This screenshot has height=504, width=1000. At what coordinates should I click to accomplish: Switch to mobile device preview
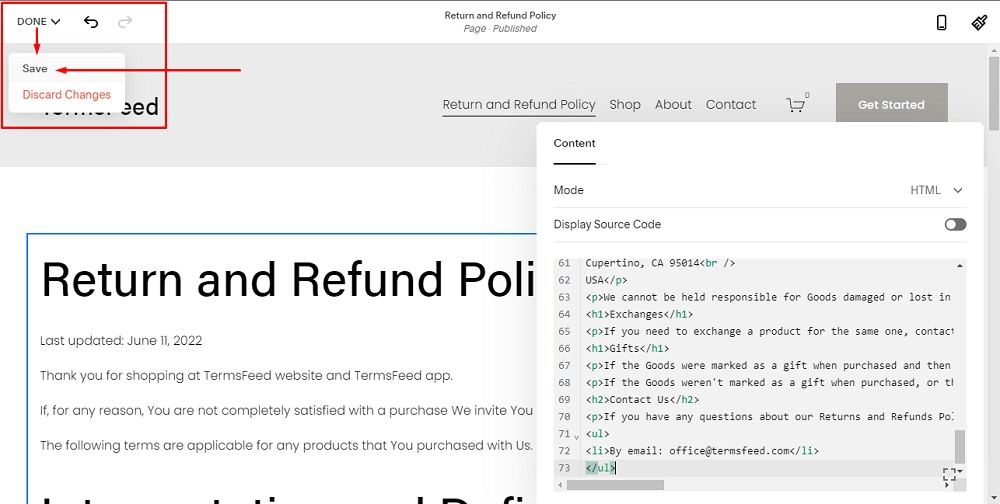pos(941,23)
